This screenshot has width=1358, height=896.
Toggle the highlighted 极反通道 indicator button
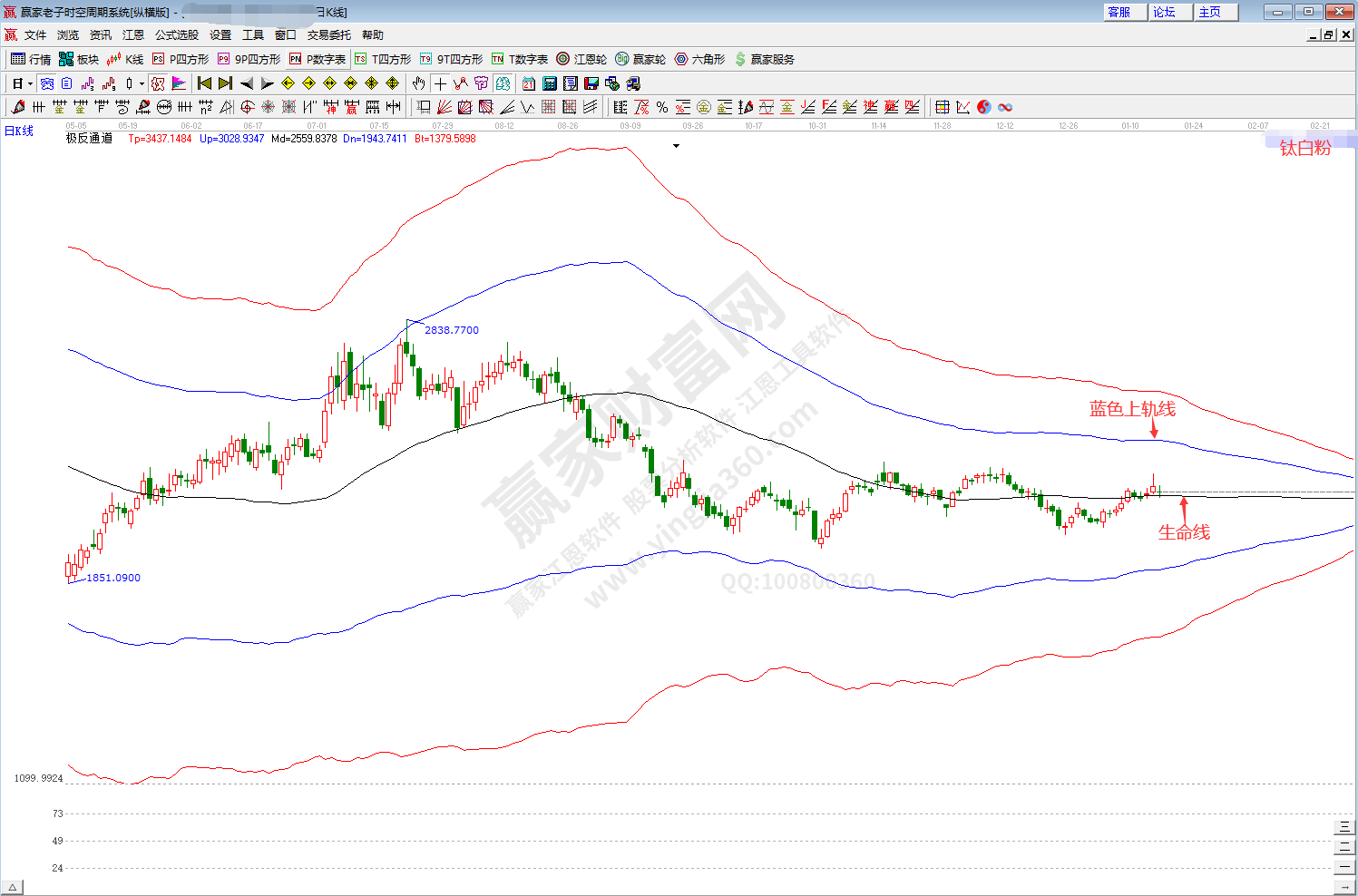(158, 83)
